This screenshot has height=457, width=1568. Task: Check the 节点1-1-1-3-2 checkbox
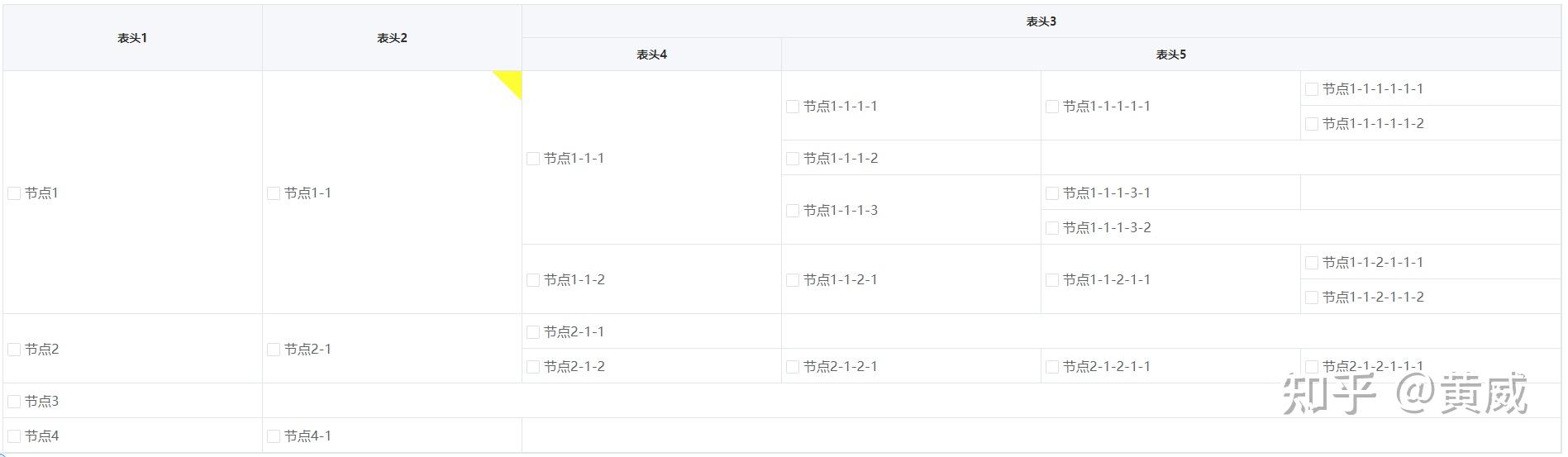coord(1052,228)
